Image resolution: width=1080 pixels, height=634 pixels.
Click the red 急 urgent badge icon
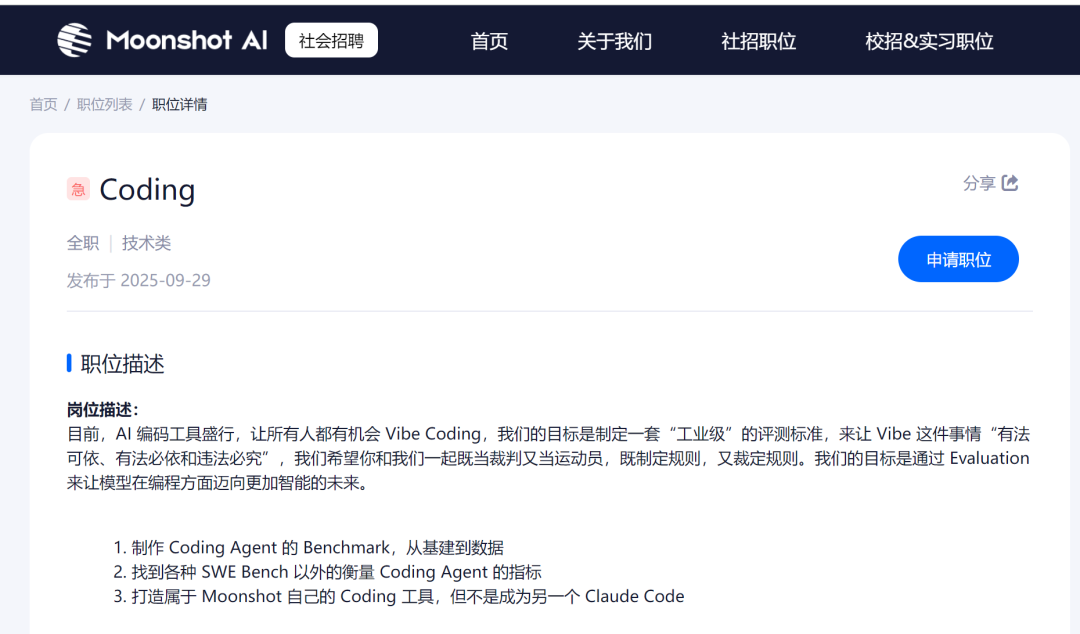coord(78,189)
